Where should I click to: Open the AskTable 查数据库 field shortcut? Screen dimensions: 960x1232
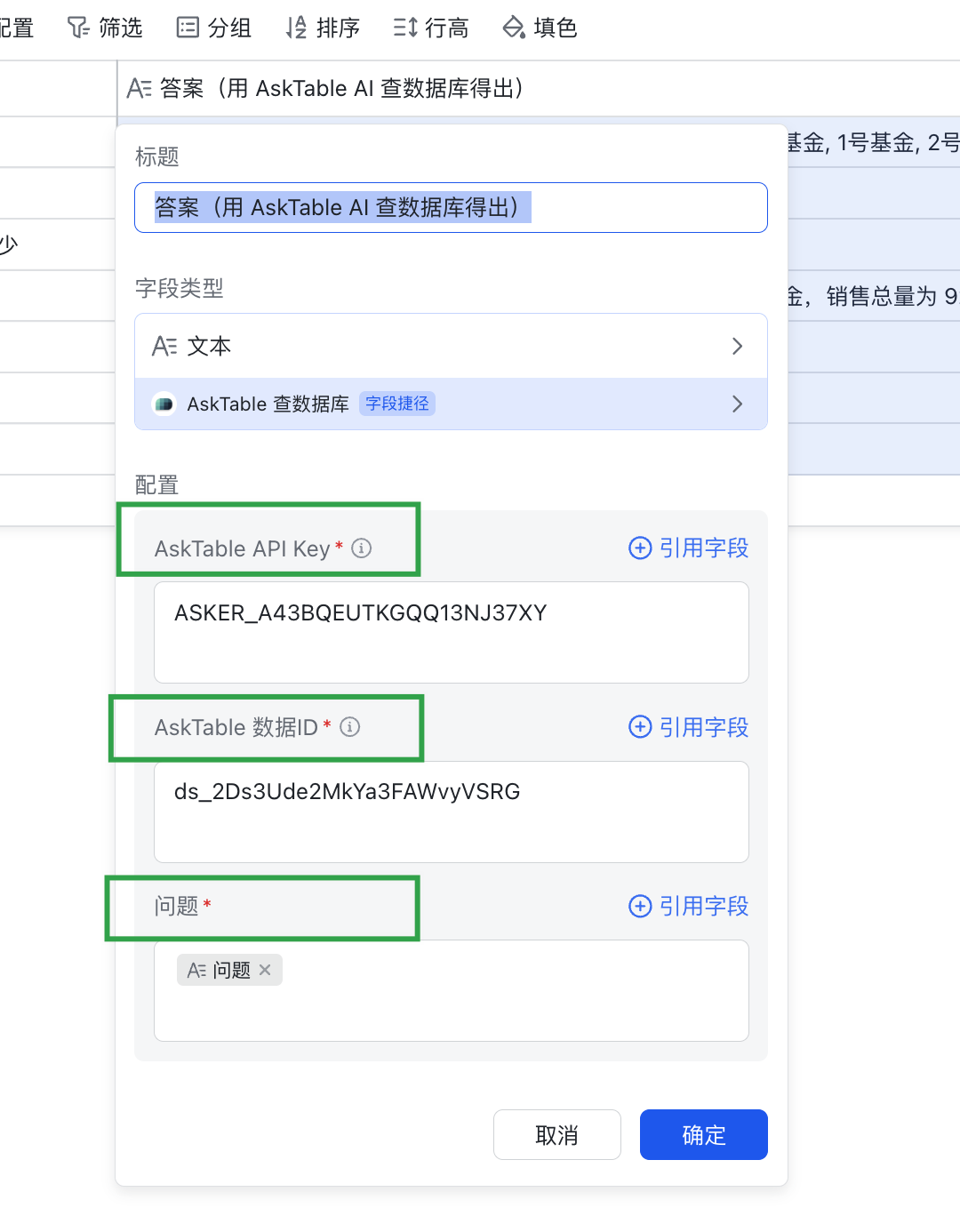[x=451, y=404]
